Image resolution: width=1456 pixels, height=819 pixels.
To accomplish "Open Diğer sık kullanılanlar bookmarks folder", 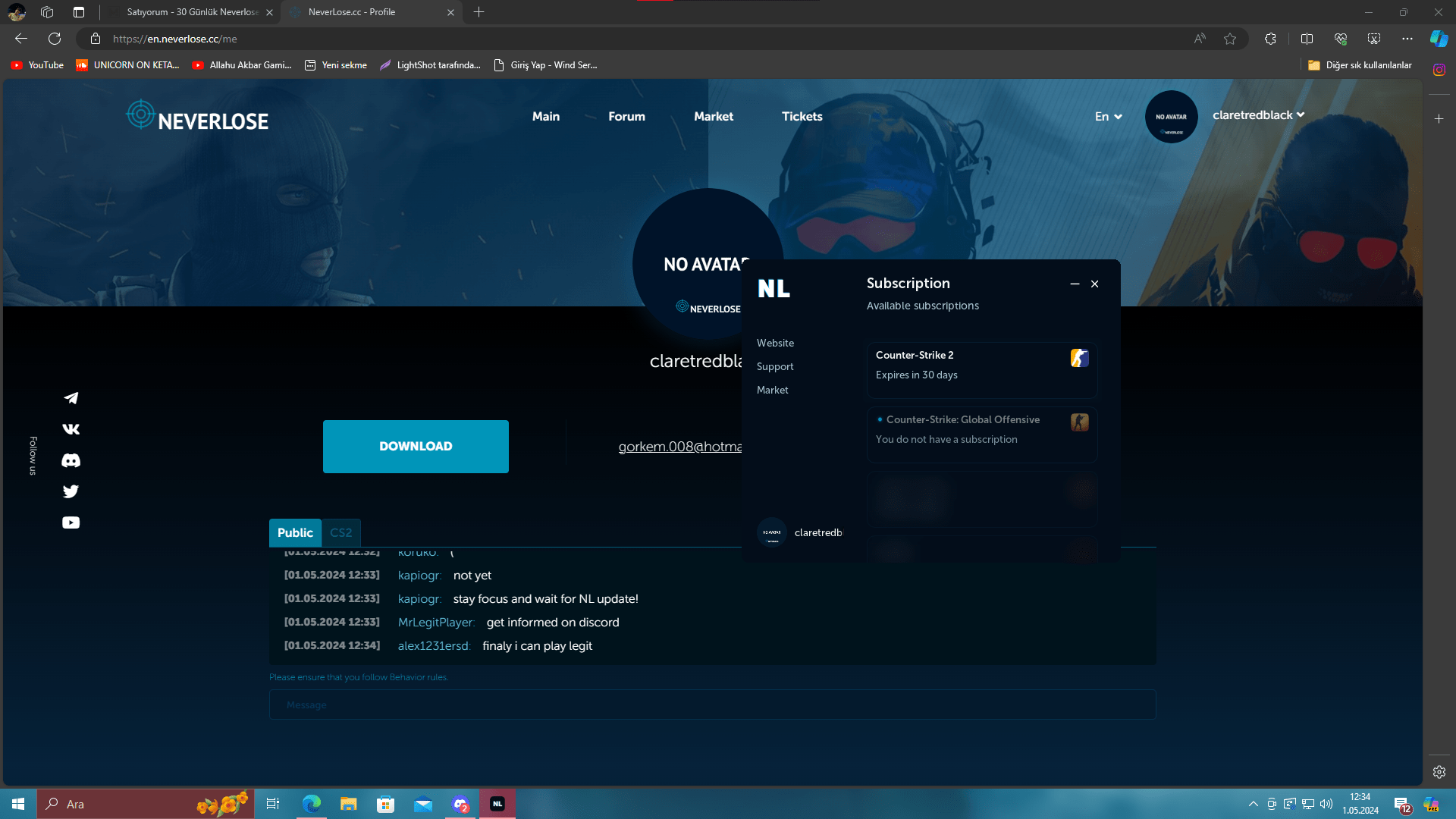I will 1360,65.
